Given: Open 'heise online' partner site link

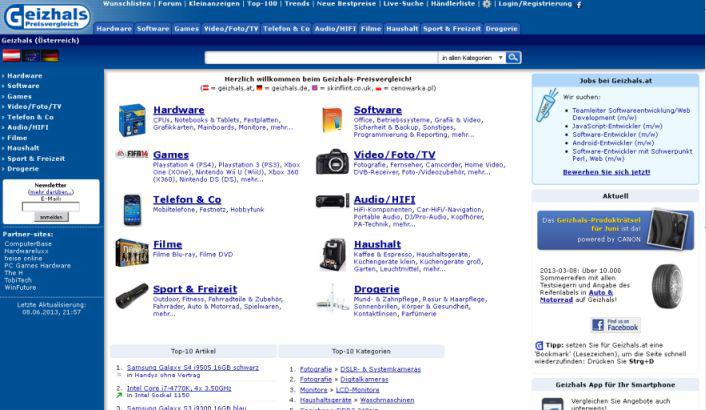Looking at the screenshot, I should [23, 258].
